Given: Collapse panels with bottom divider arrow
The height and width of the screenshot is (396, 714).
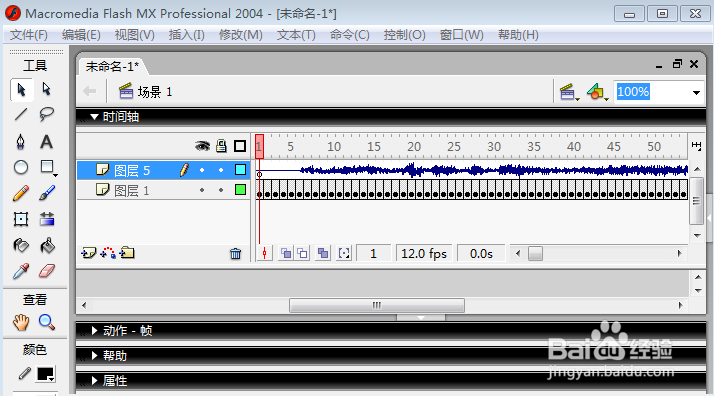Looking at the screenshot, I should coord(421,318).
